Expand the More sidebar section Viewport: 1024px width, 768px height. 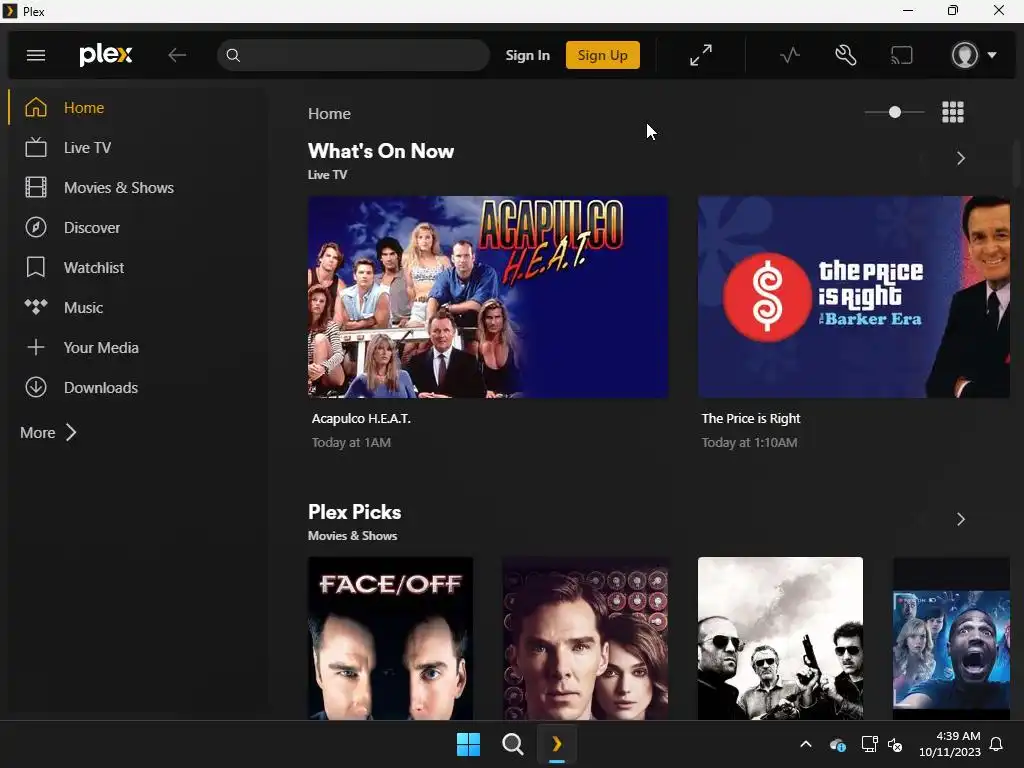[x=48, y=432]
